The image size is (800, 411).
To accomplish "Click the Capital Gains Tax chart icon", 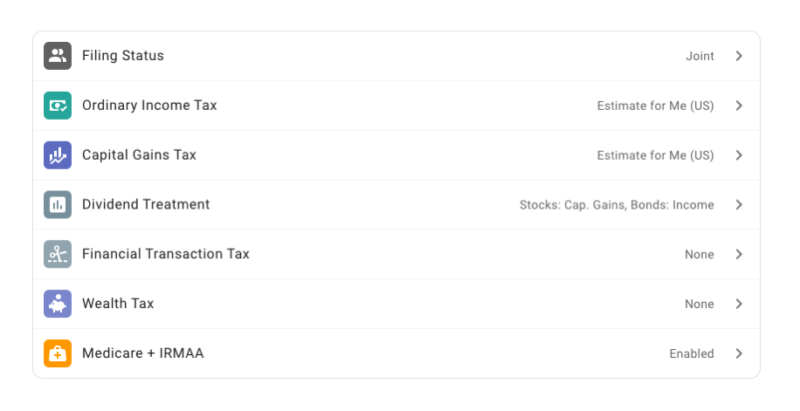I will 58,155.
